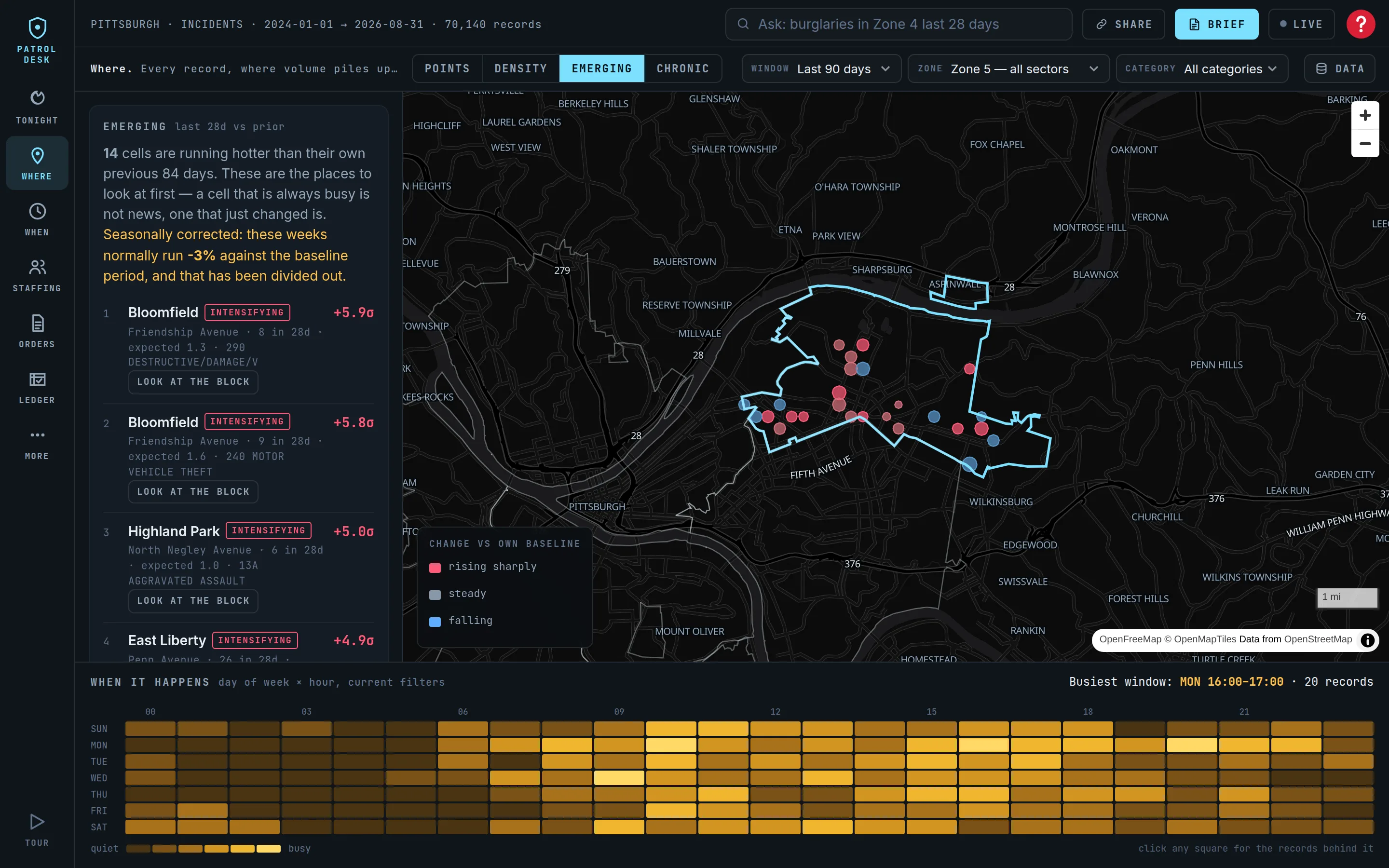Open the Window Last 90 days dropdown
Image resolution: width=1389 pixels, height=868 pixels.
(x=821, y=68)
